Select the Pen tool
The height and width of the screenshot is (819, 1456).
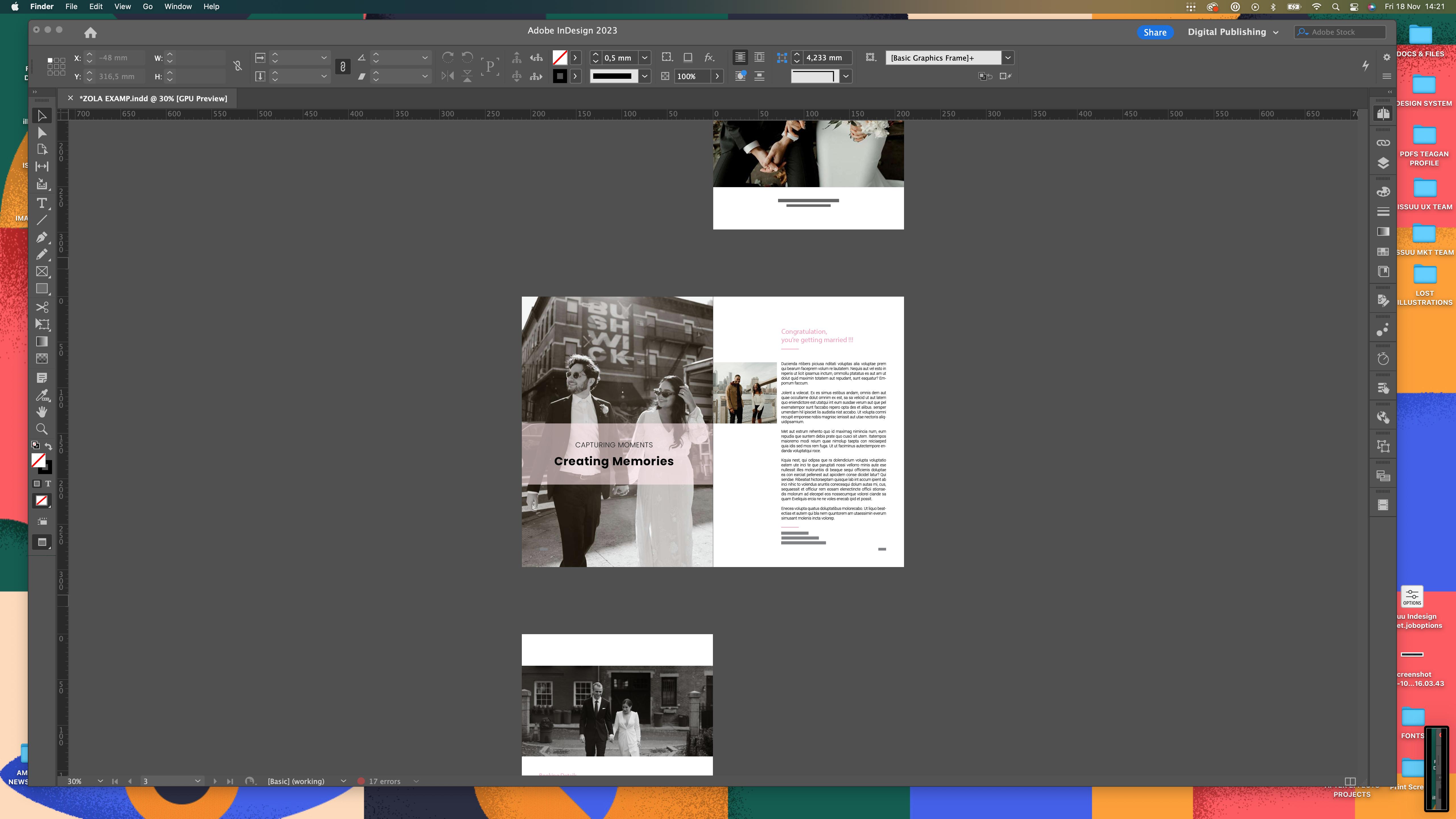pyautogui.click(x=42, y=237)
